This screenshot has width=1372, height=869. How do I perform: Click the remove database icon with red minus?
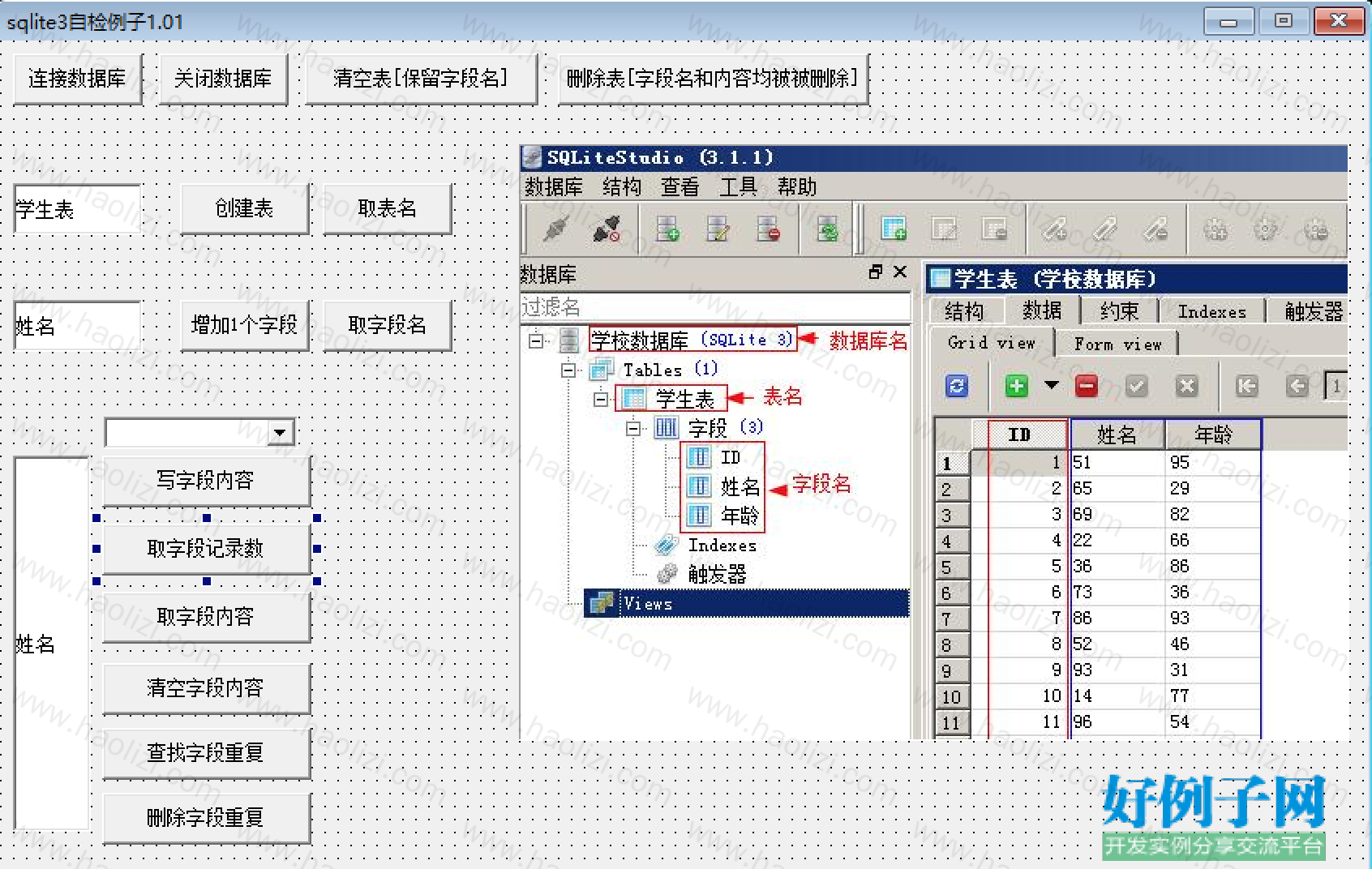(x=768, y=230)
